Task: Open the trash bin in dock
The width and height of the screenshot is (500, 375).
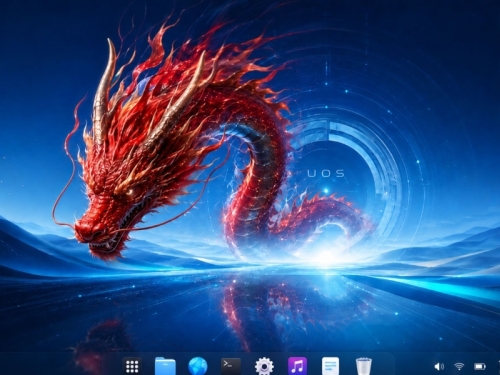Action: [364, 366]
